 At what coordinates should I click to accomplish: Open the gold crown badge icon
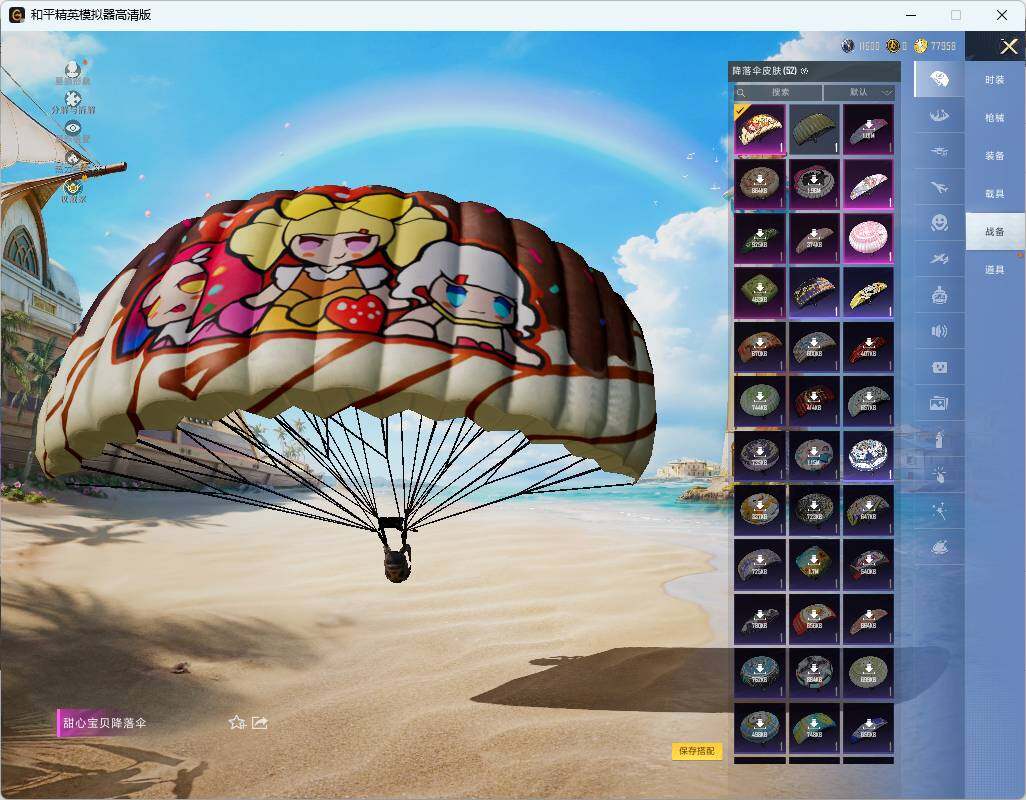click(x=73, y=188)
